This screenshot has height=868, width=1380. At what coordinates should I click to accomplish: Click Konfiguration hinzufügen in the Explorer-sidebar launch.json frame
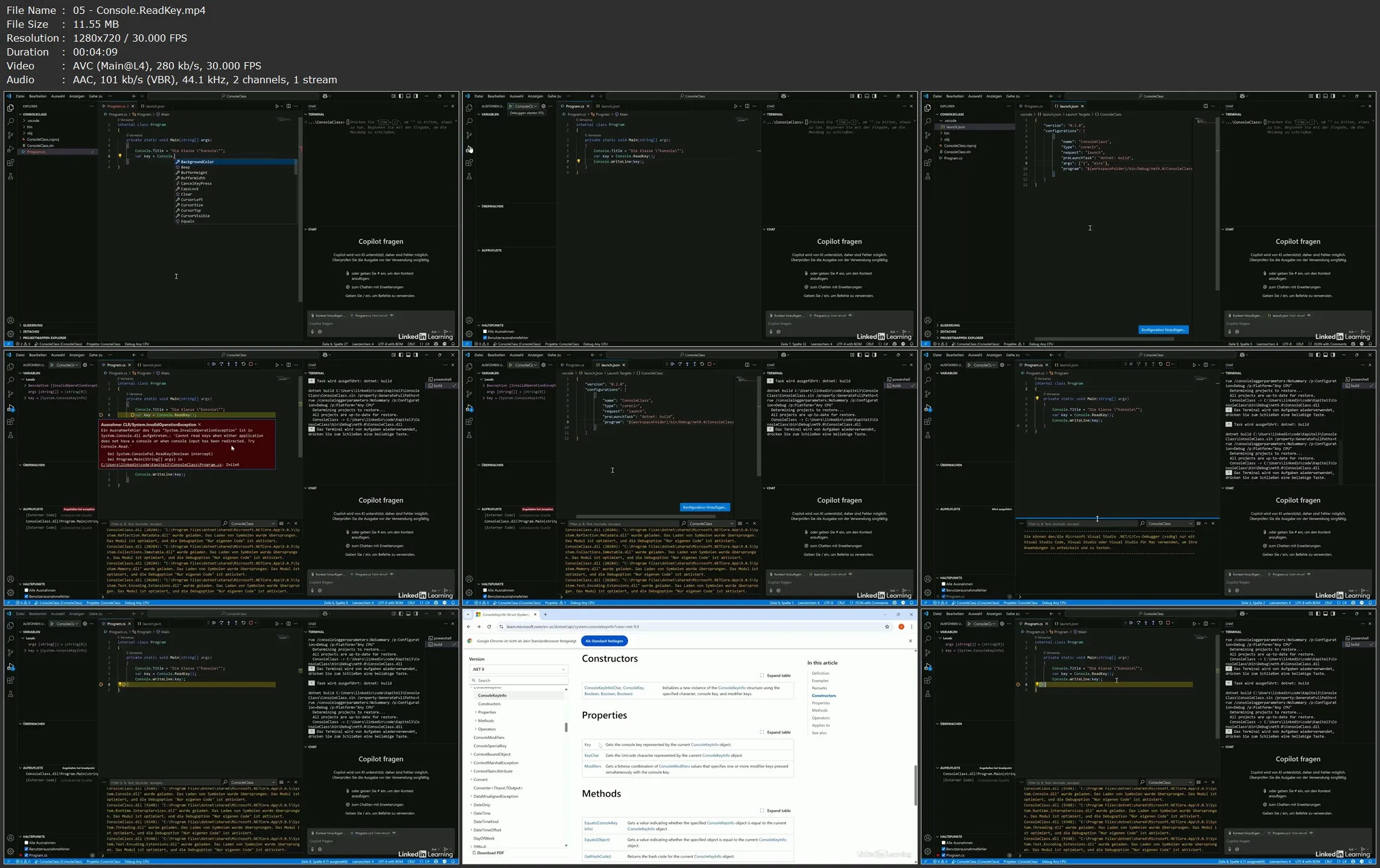pyautogui.click(x=1163, y=330)
